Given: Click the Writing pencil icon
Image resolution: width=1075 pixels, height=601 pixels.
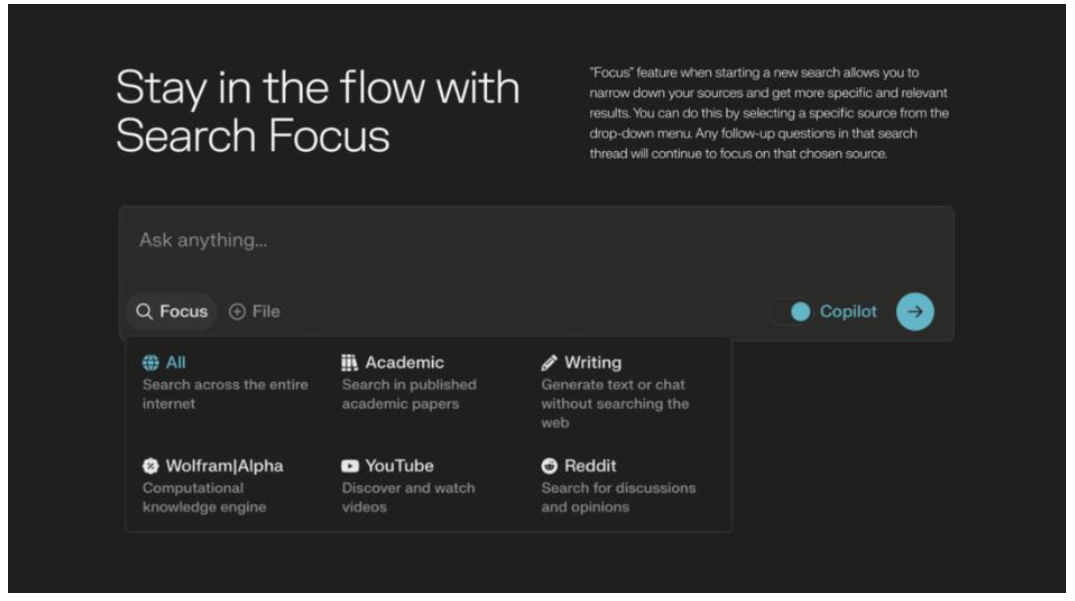Looking at the screenshot, I should tap(549, 363).
